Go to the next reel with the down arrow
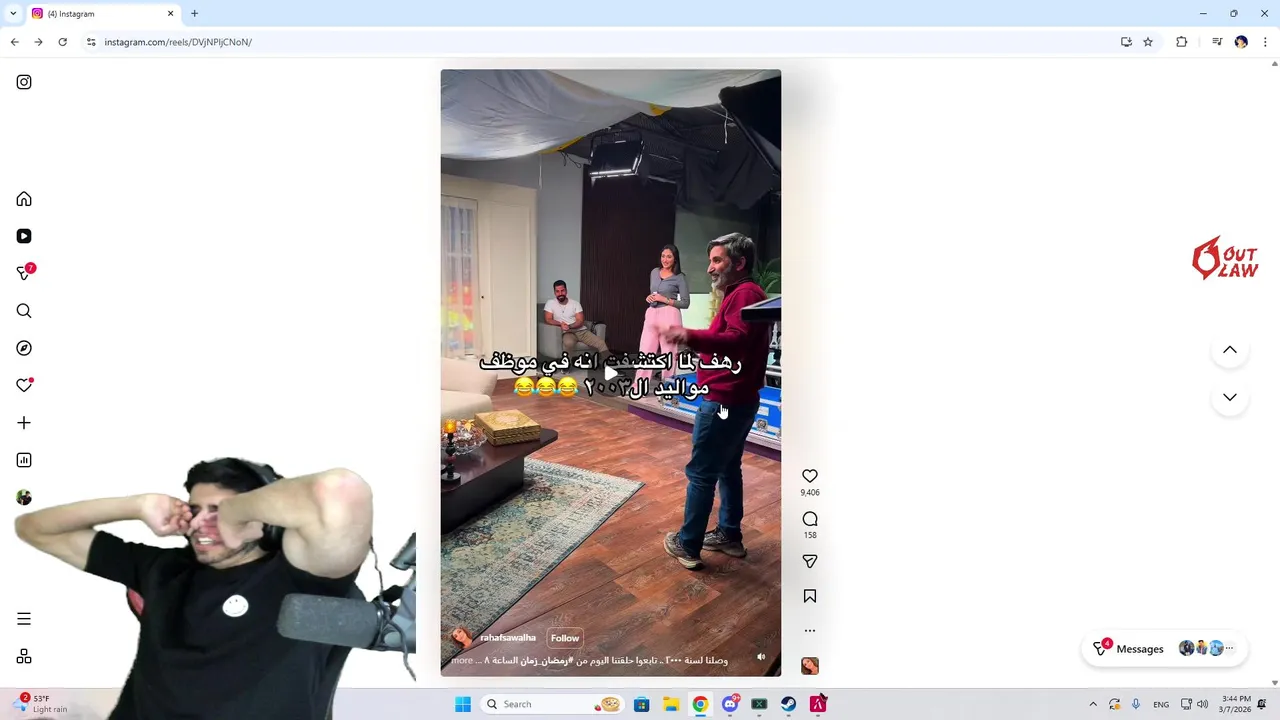Screen dimensions: 1280x720 (1230, 397)
